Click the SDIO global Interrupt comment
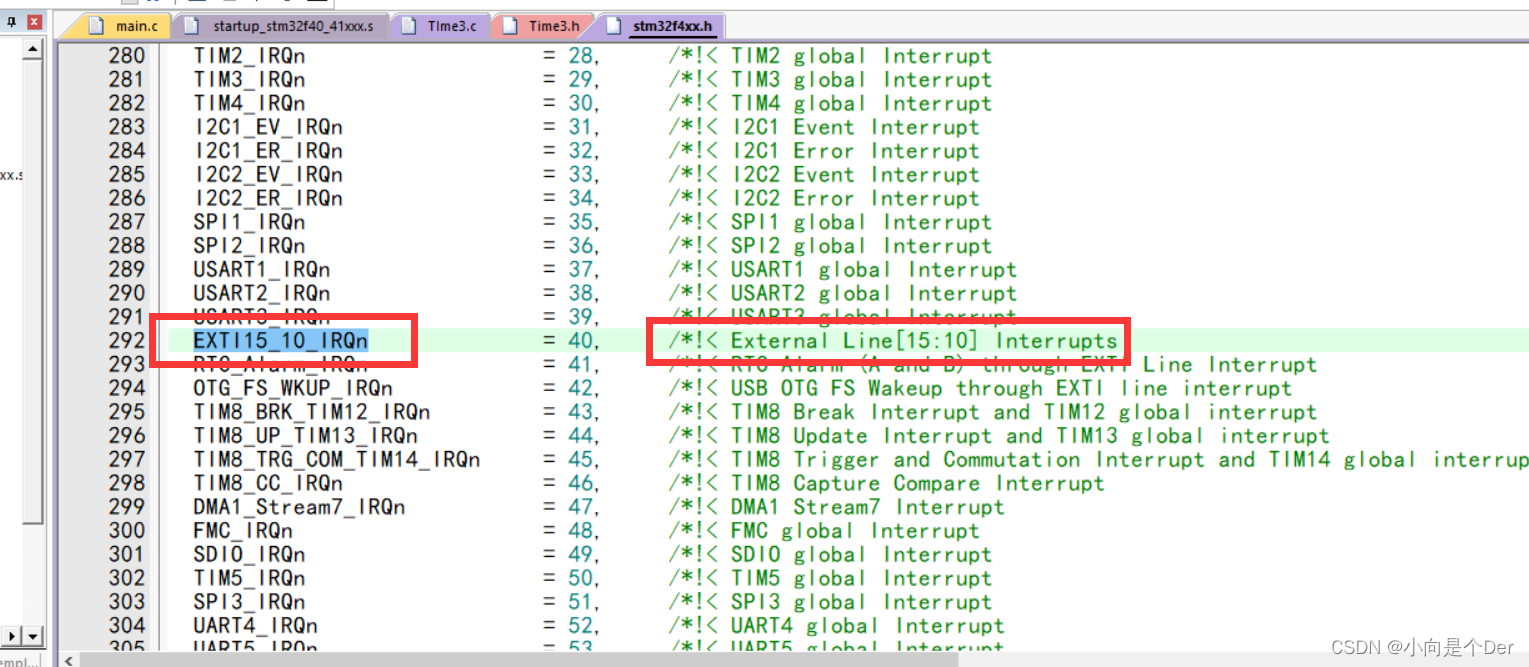 (x=830, y=555)
